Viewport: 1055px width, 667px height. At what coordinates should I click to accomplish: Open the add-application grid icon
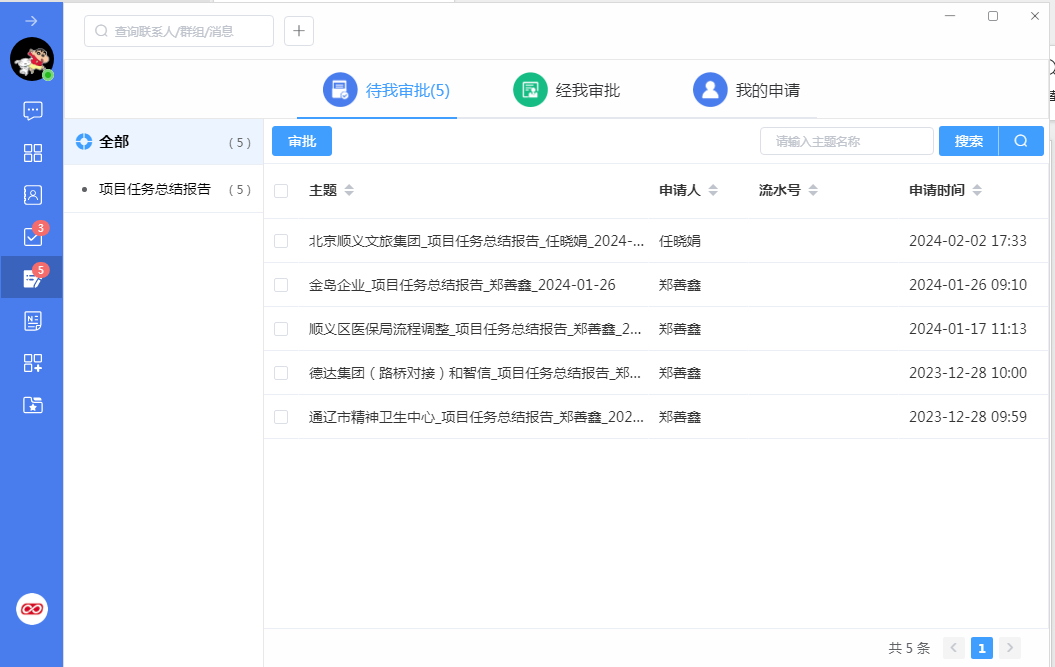point(32,362)
